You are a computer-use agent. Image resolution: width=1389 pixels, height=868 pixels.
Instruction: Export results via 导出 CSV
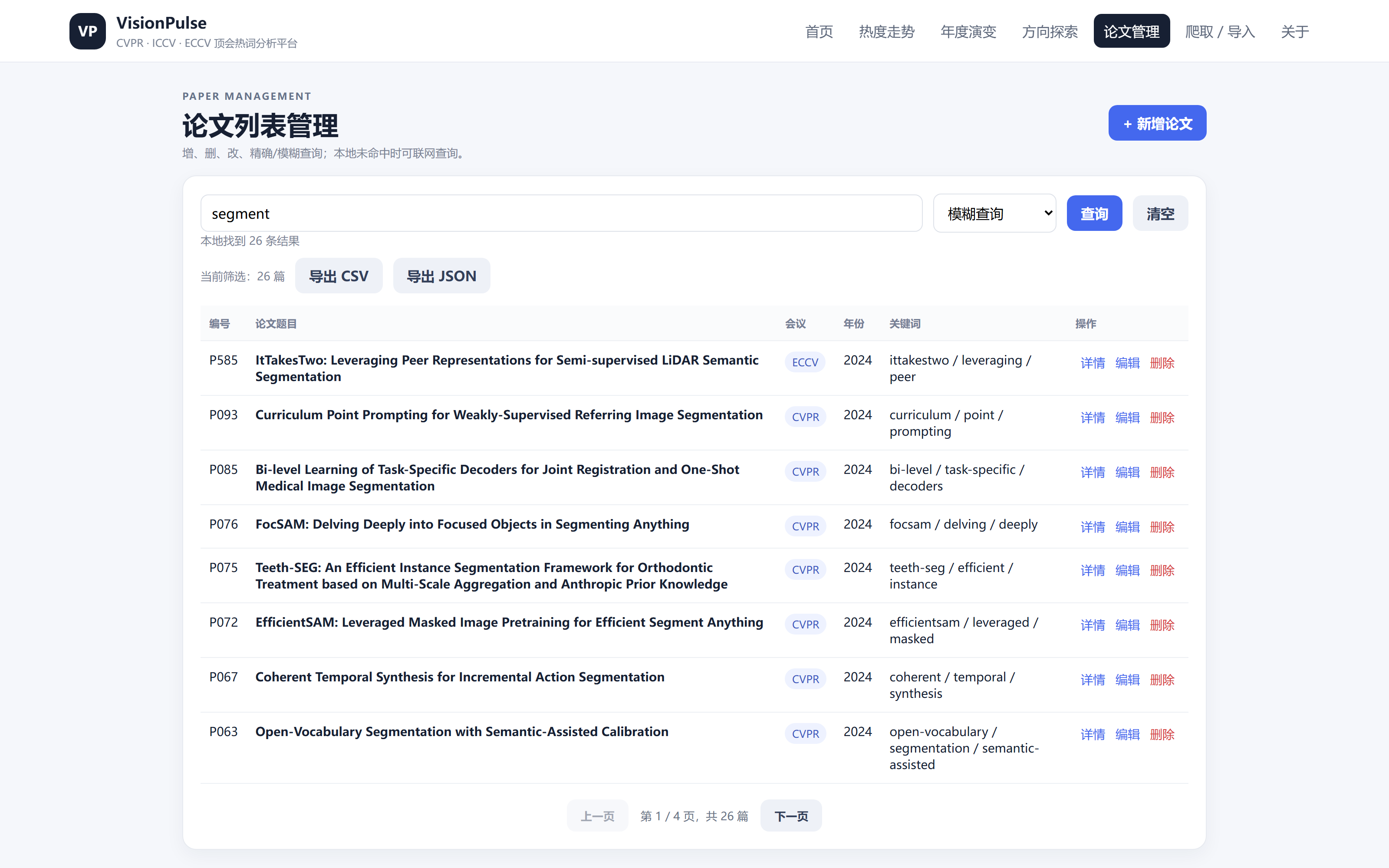coord(339,276)
